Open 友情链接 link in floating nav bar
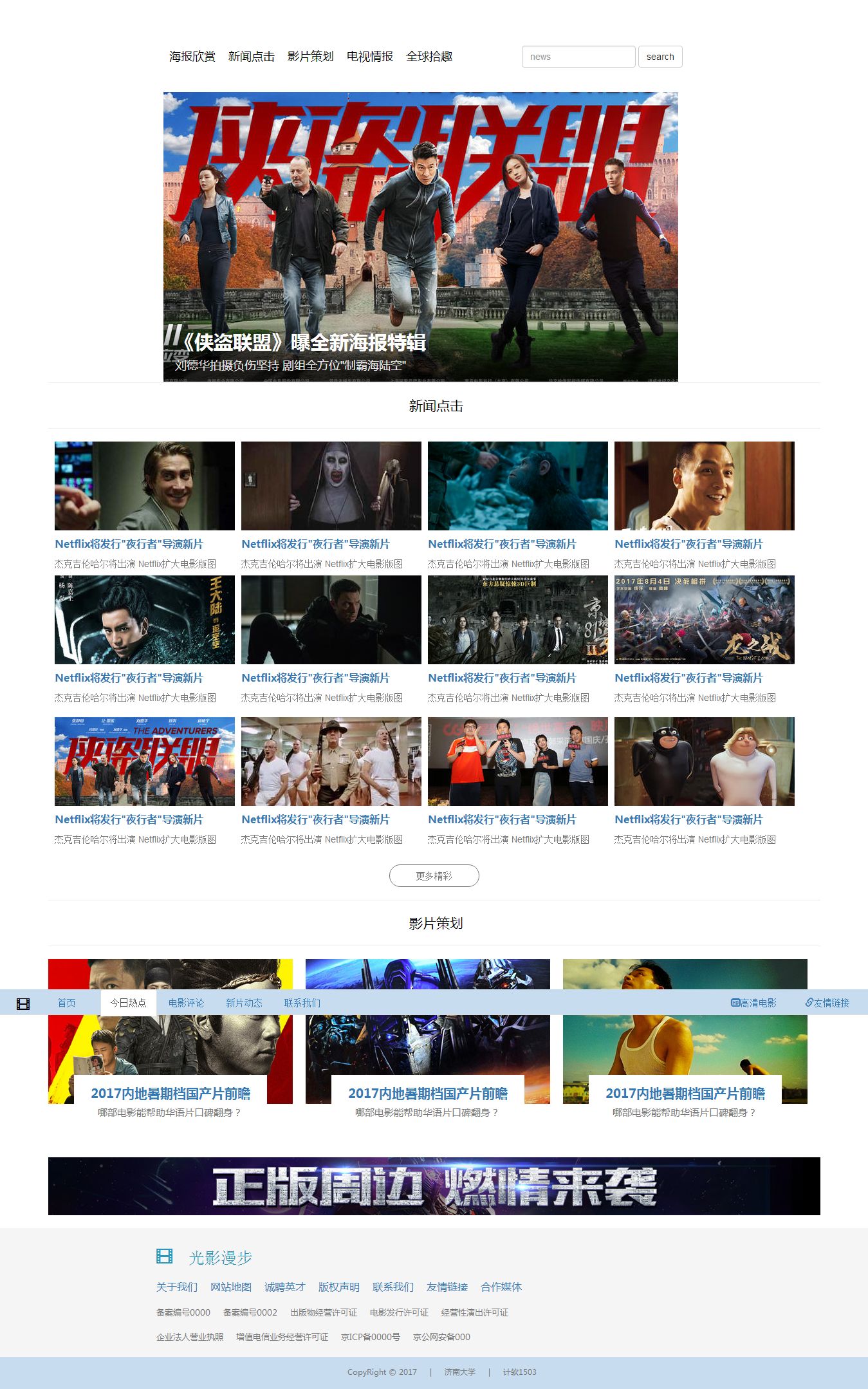 pos(827,1003)
